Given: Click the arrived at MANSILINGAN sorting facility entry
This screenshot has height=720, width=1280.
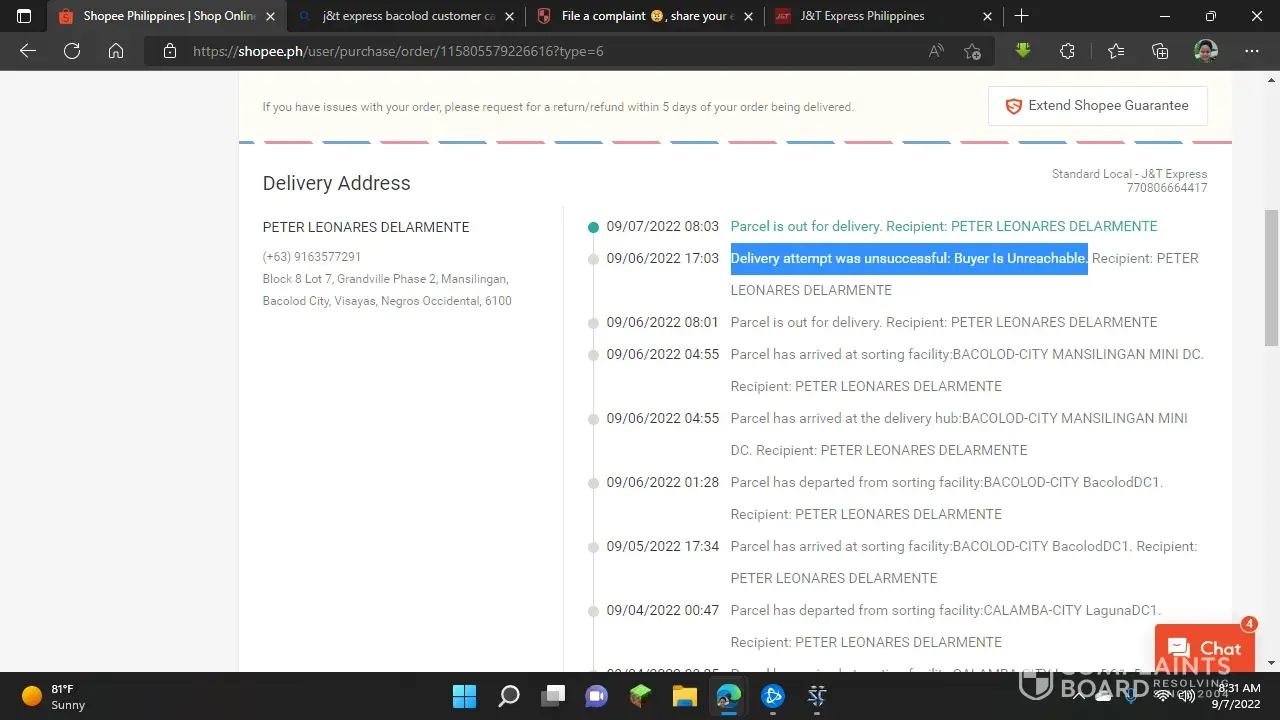Looking at the screenshot, I should (x=967, y=370).
